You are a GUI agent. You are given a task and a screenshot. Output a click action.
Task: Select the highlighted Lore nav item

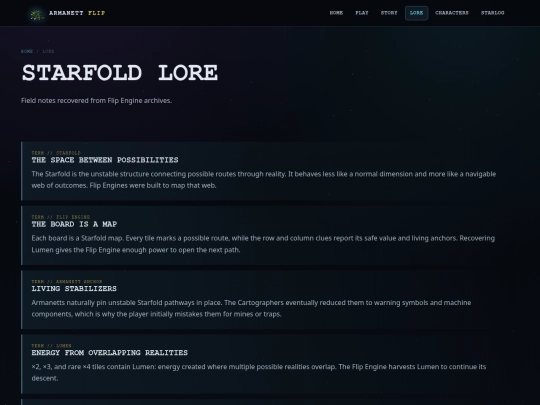[x=416, y=13]
